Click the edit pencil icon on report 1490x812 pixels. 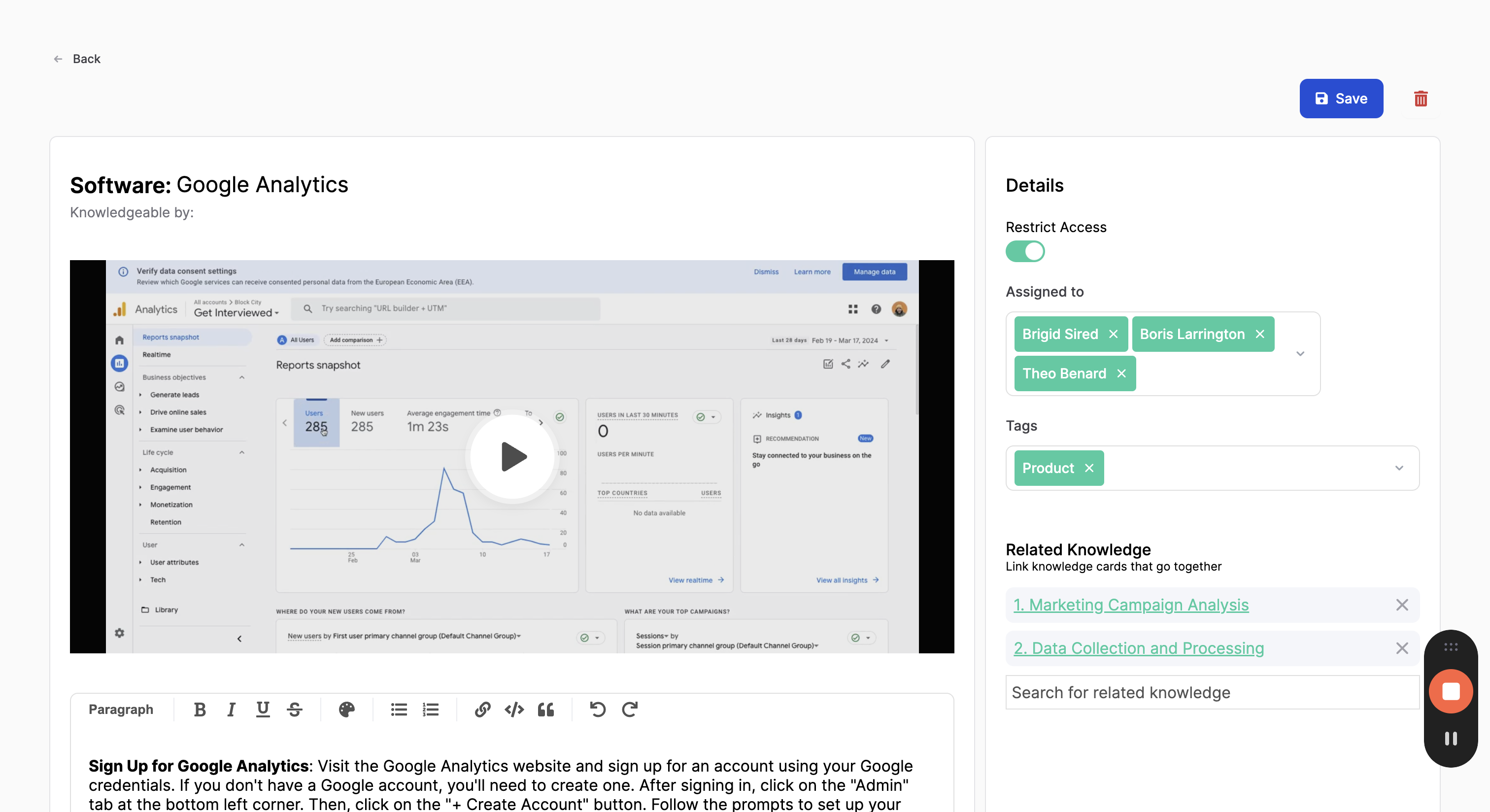[885, 364]
